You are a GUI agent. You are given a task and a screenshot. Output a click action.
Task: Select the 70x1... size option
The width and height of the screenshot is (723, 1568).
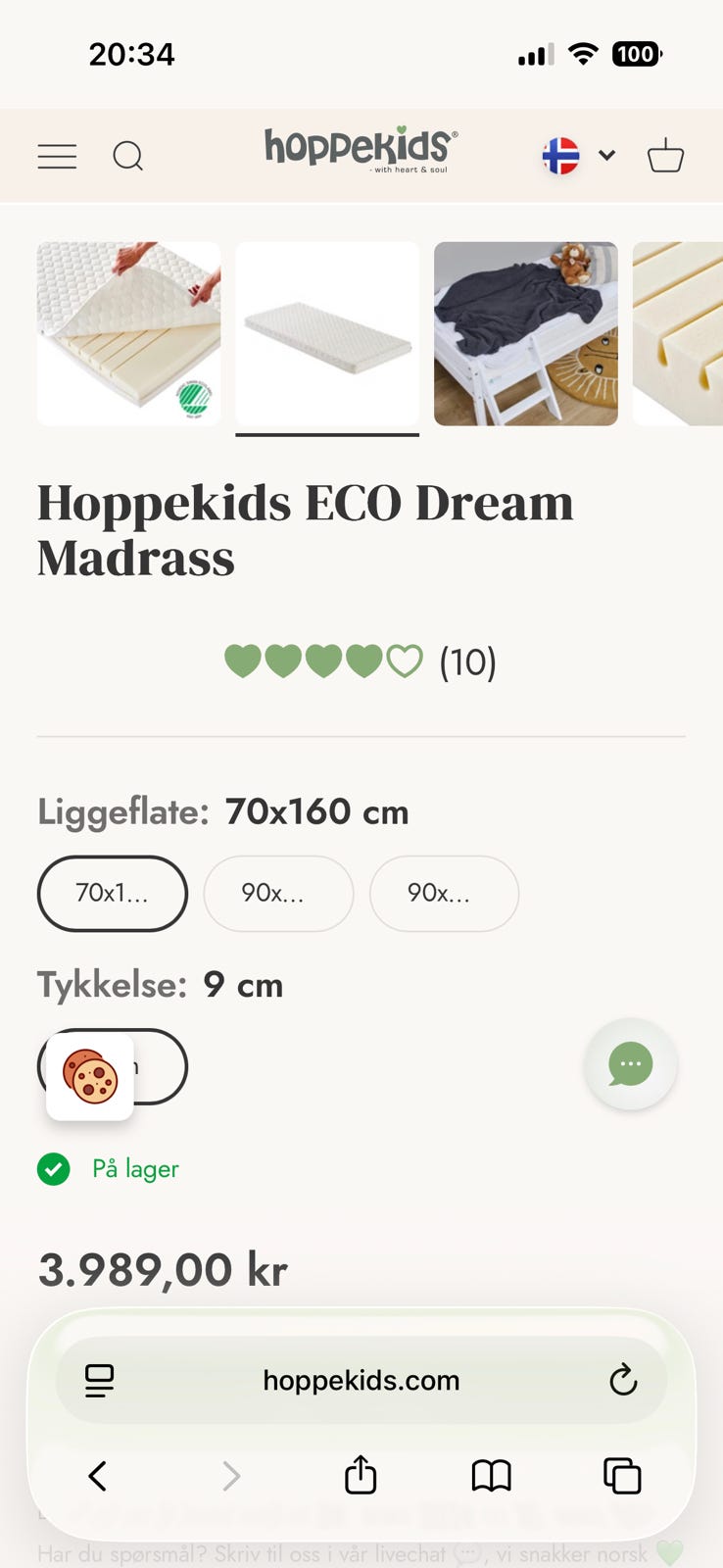coord(113,893)
